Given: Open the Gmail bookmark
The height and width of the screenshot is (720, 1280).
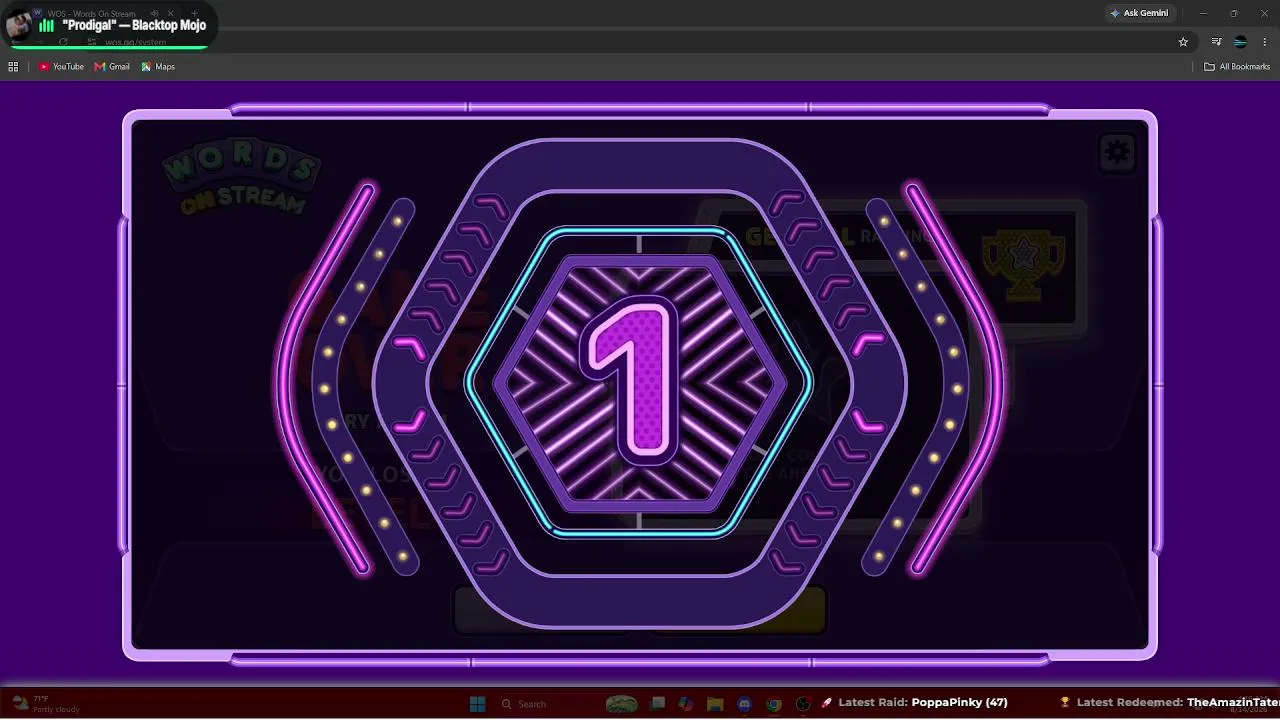Looking at the screenshot, I should click(x=112, y=67).
